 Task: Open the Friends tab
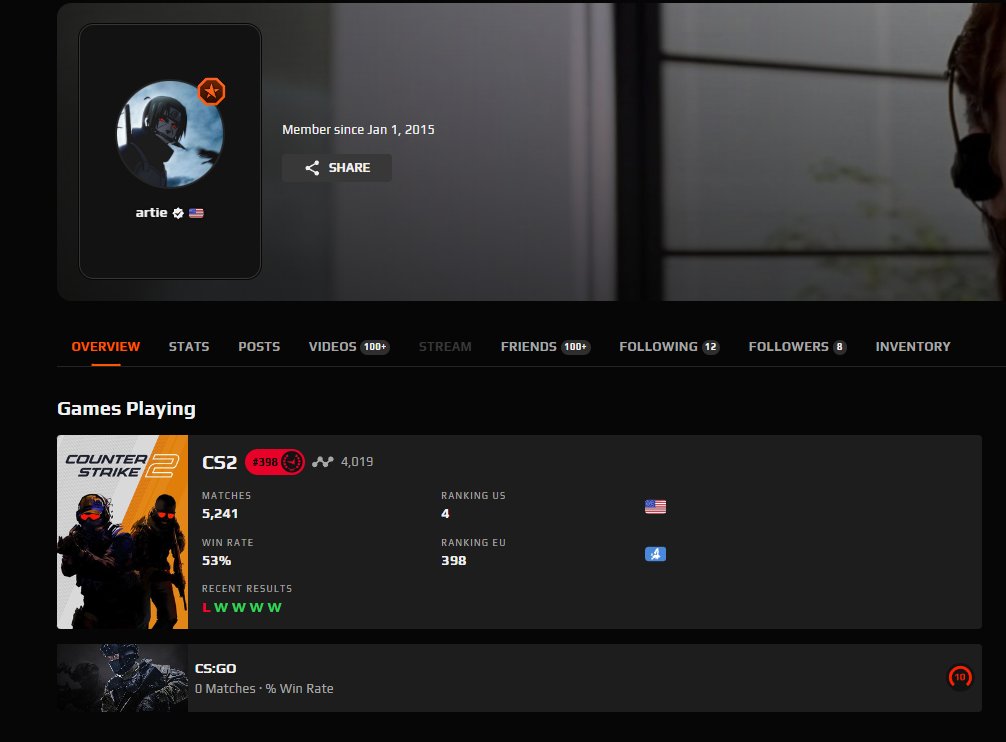545,346
